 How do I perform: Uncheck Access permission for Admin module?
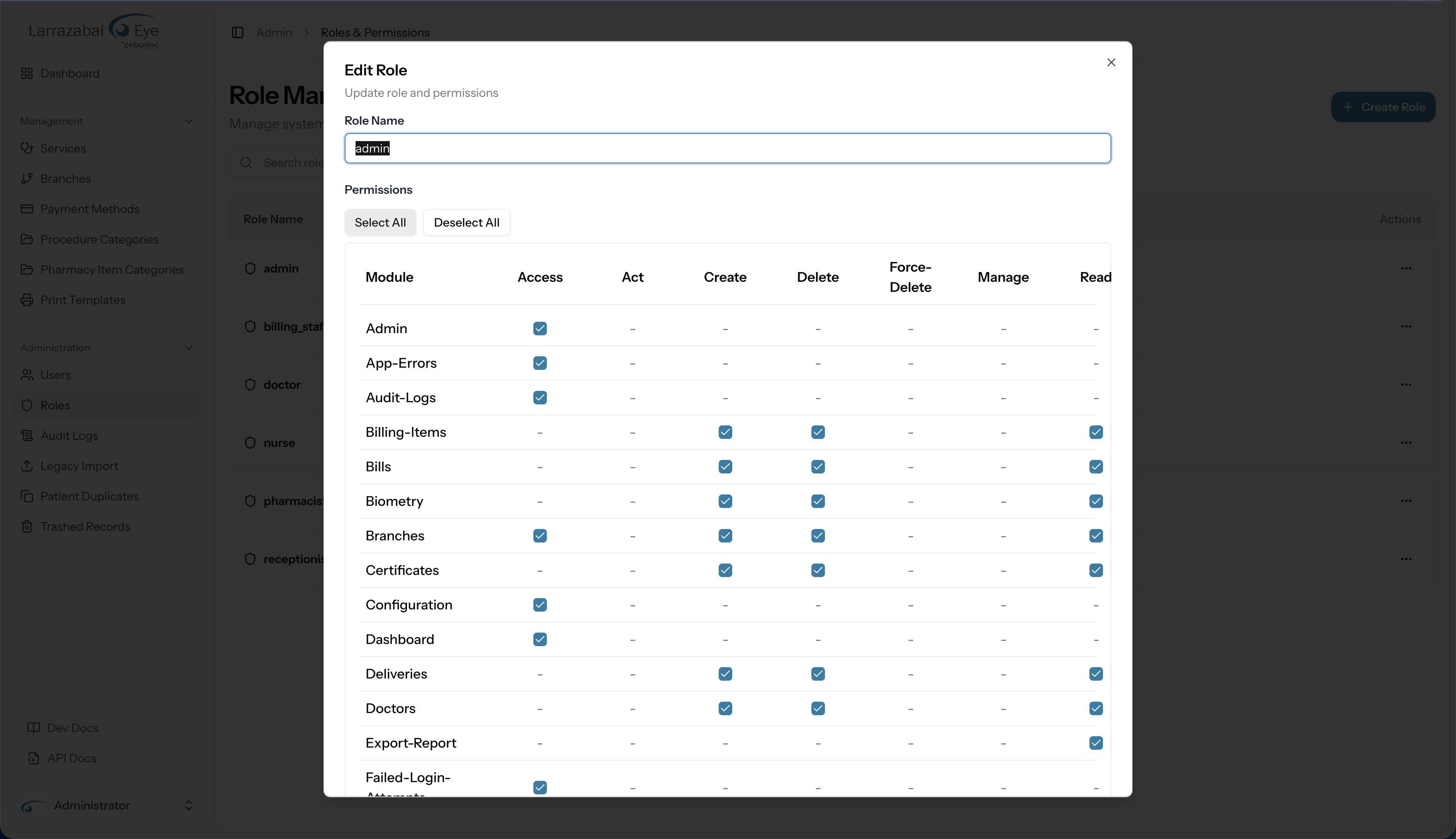540,329
